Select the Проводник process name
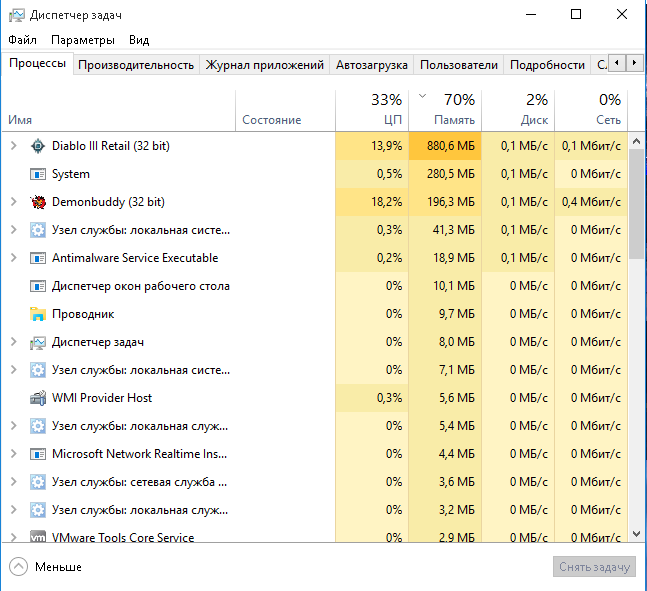Viewport: 647px width, 591px height. [83, 314]
